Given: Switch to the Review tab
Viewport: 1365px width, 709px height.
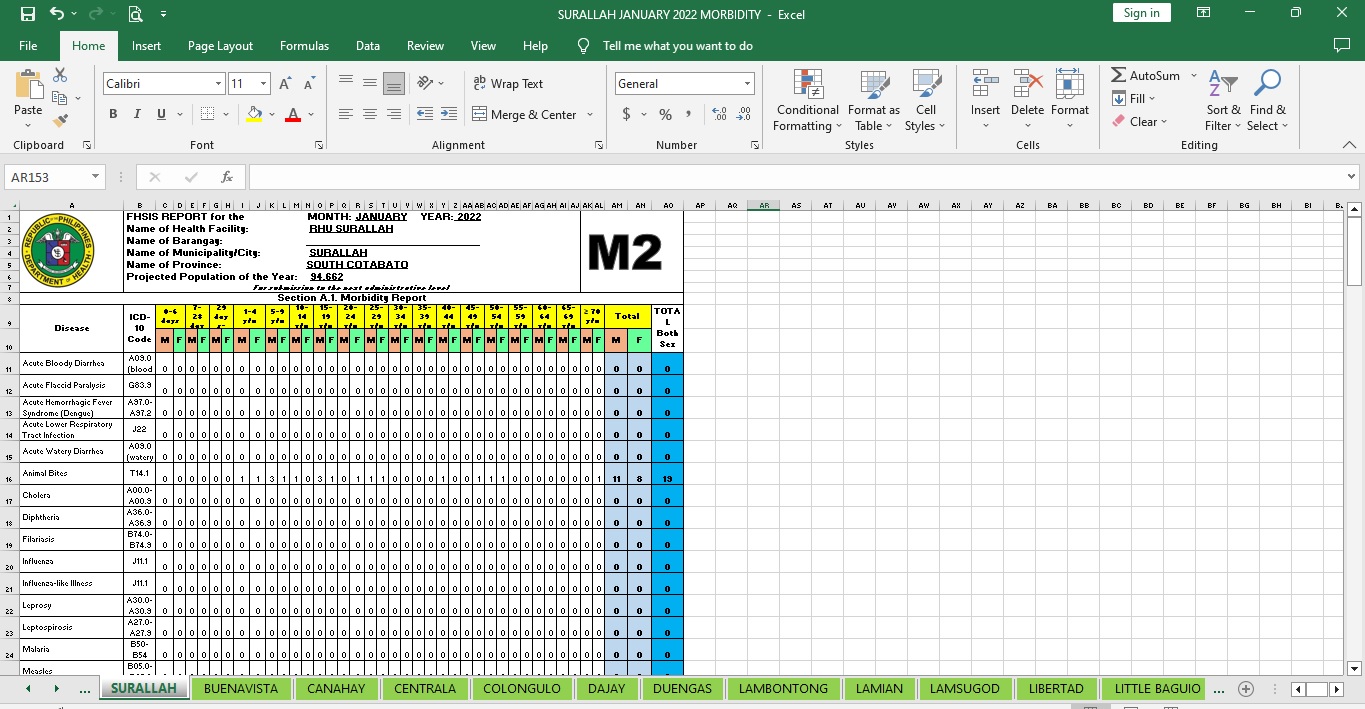Looking at the screenshot, I should (x=425, y=46).
